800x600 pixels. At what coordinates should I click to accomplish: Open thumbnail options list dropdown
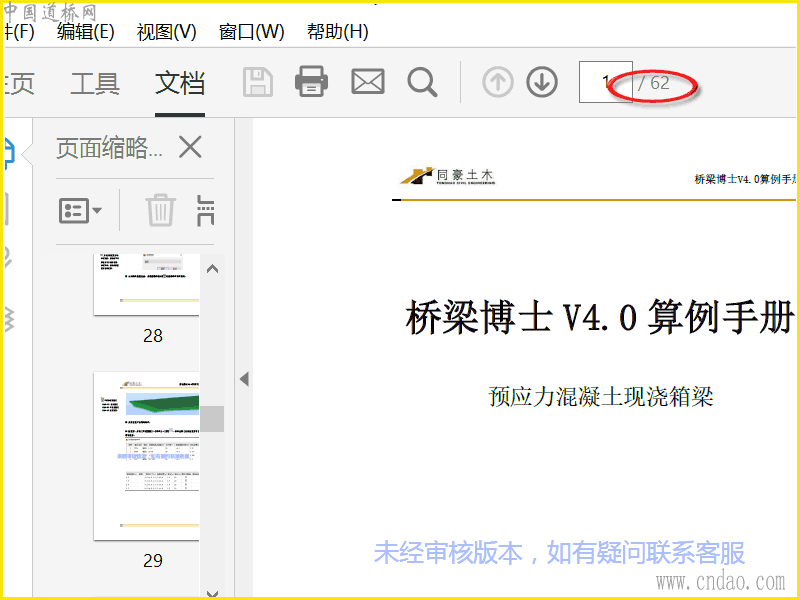[81, 210]
